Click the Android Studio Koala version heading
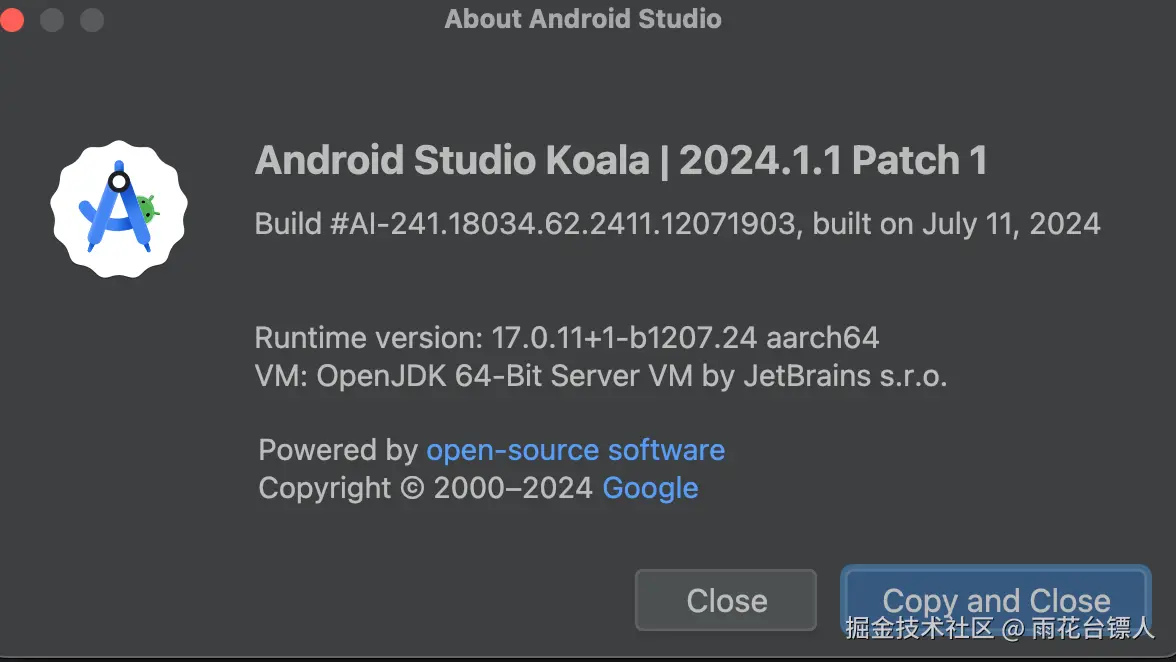The width and height of the screenshot is (1176, 662). point(621,160)
